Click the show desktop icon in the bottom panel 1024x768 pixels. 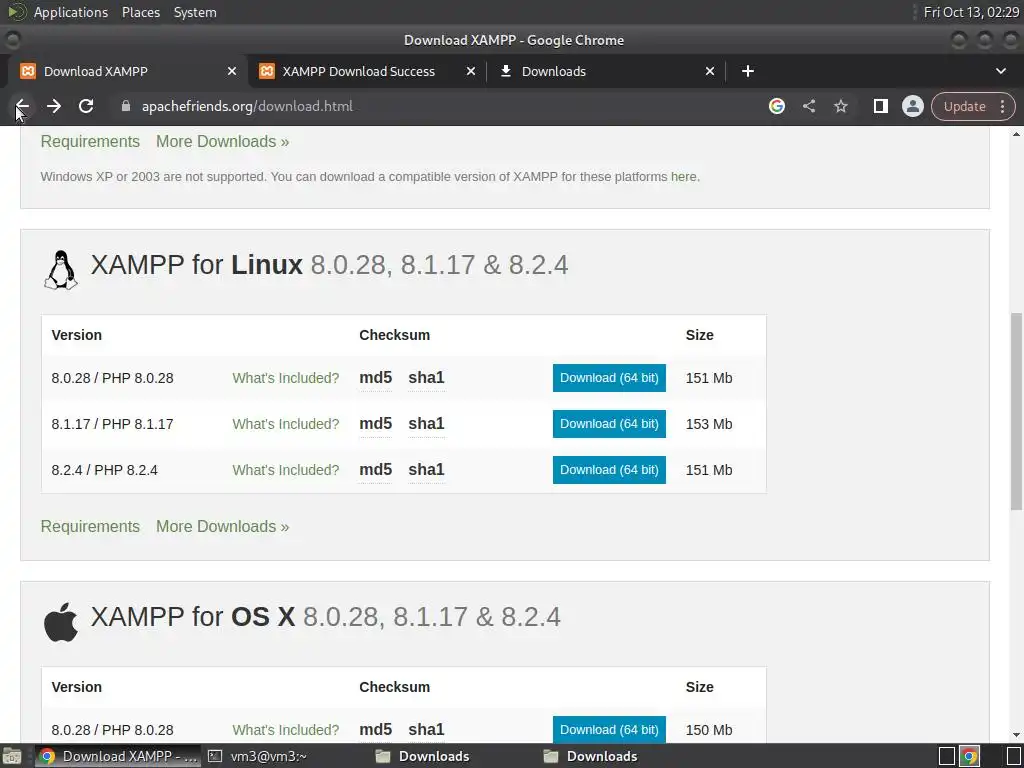tap(12, 756)
